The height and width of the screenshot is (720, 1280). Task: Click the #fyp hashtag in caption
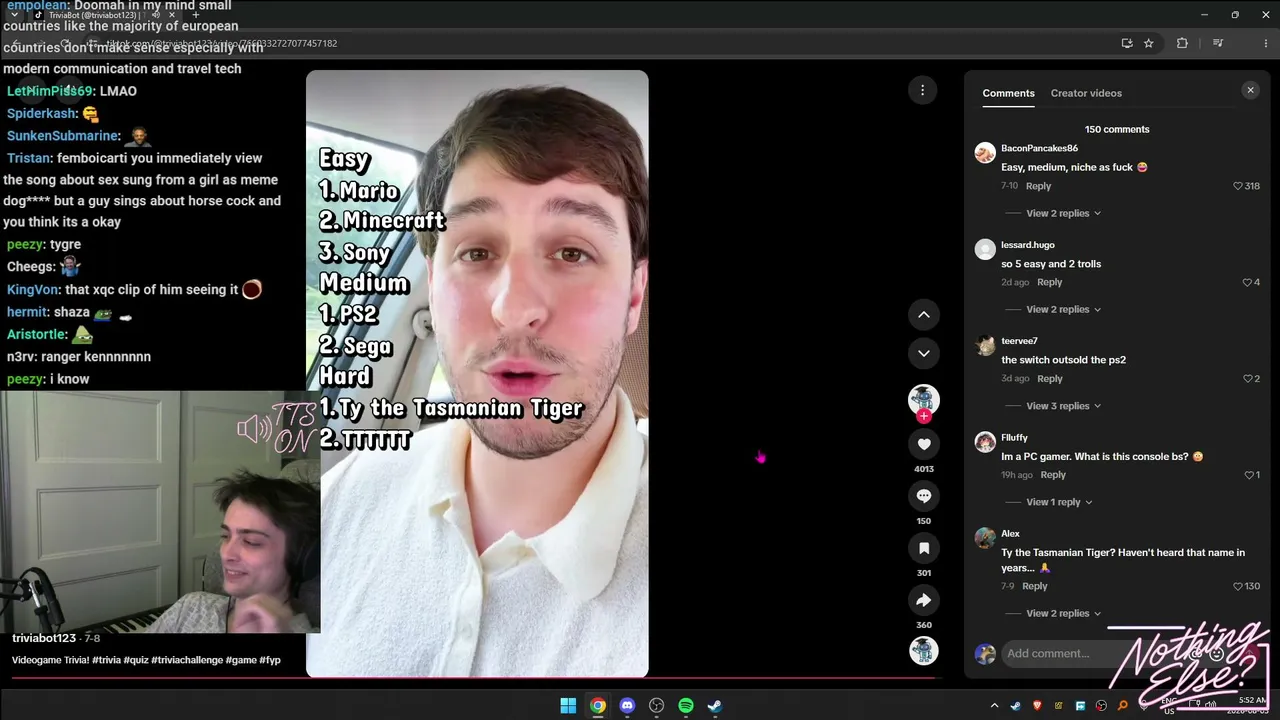(270, 660)
